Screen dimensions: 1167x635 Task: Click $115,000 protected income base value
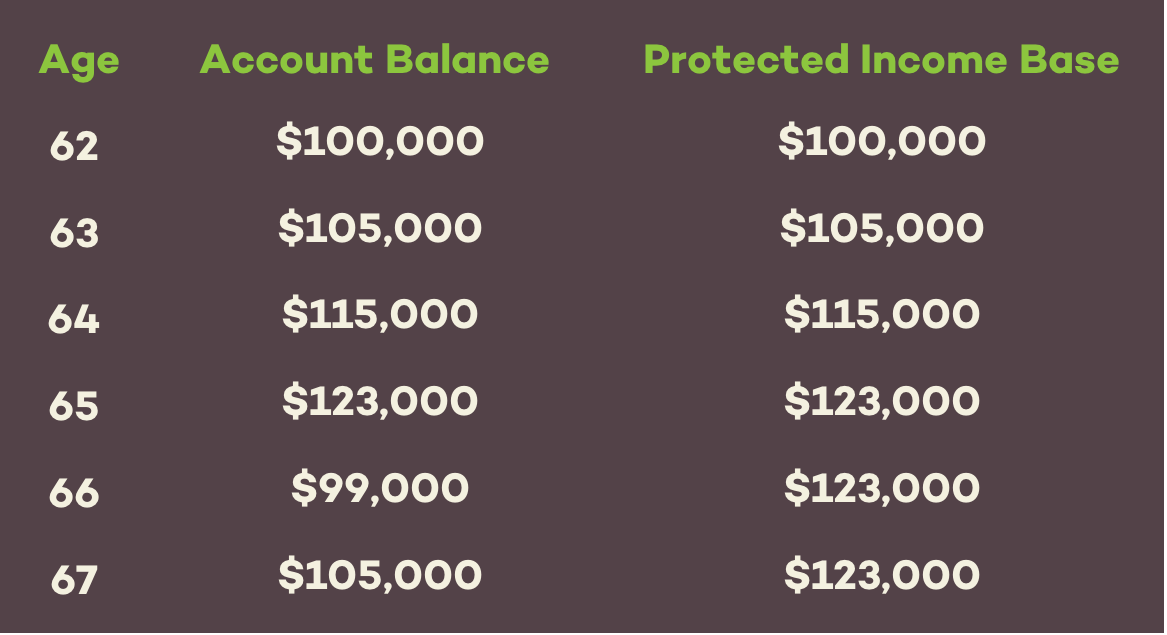point(882,314)
